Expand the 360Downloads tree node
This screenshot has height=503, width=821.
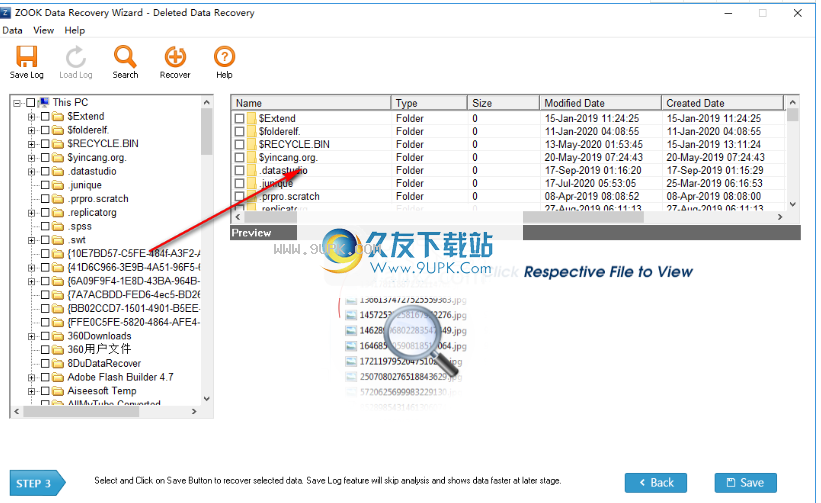(x=31, y=336)
